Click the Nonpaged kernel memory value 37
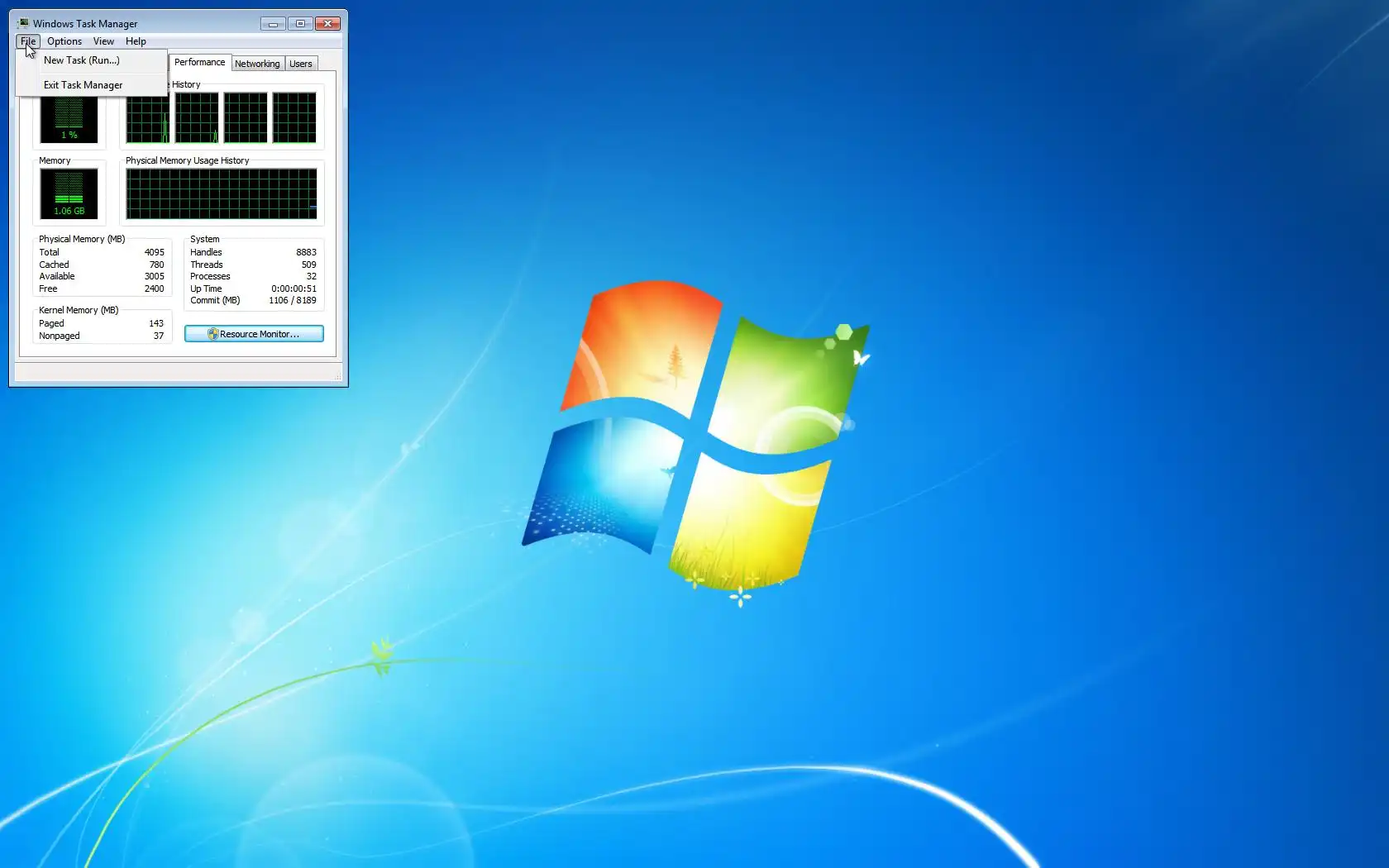The height and width of the screenshot is (868, 1389). click(159, 336)
